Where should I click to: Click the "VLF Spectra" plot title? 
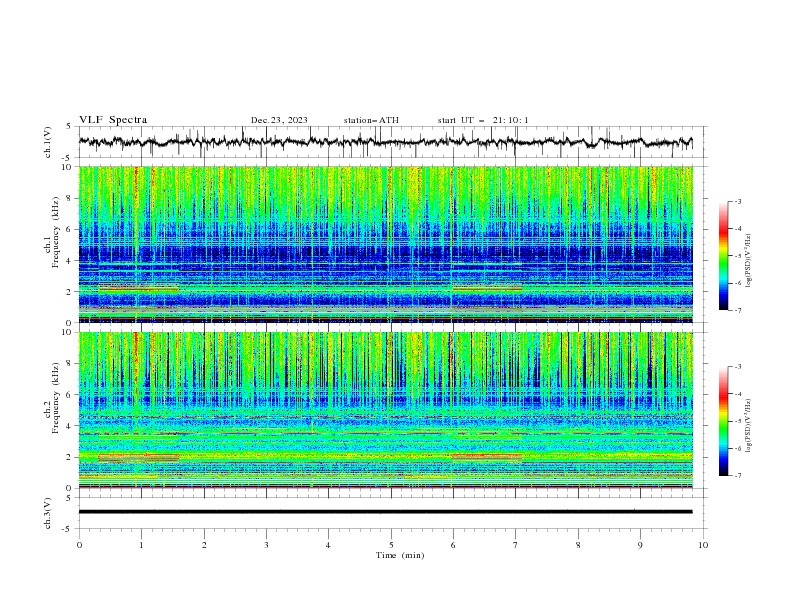(113, 120)
